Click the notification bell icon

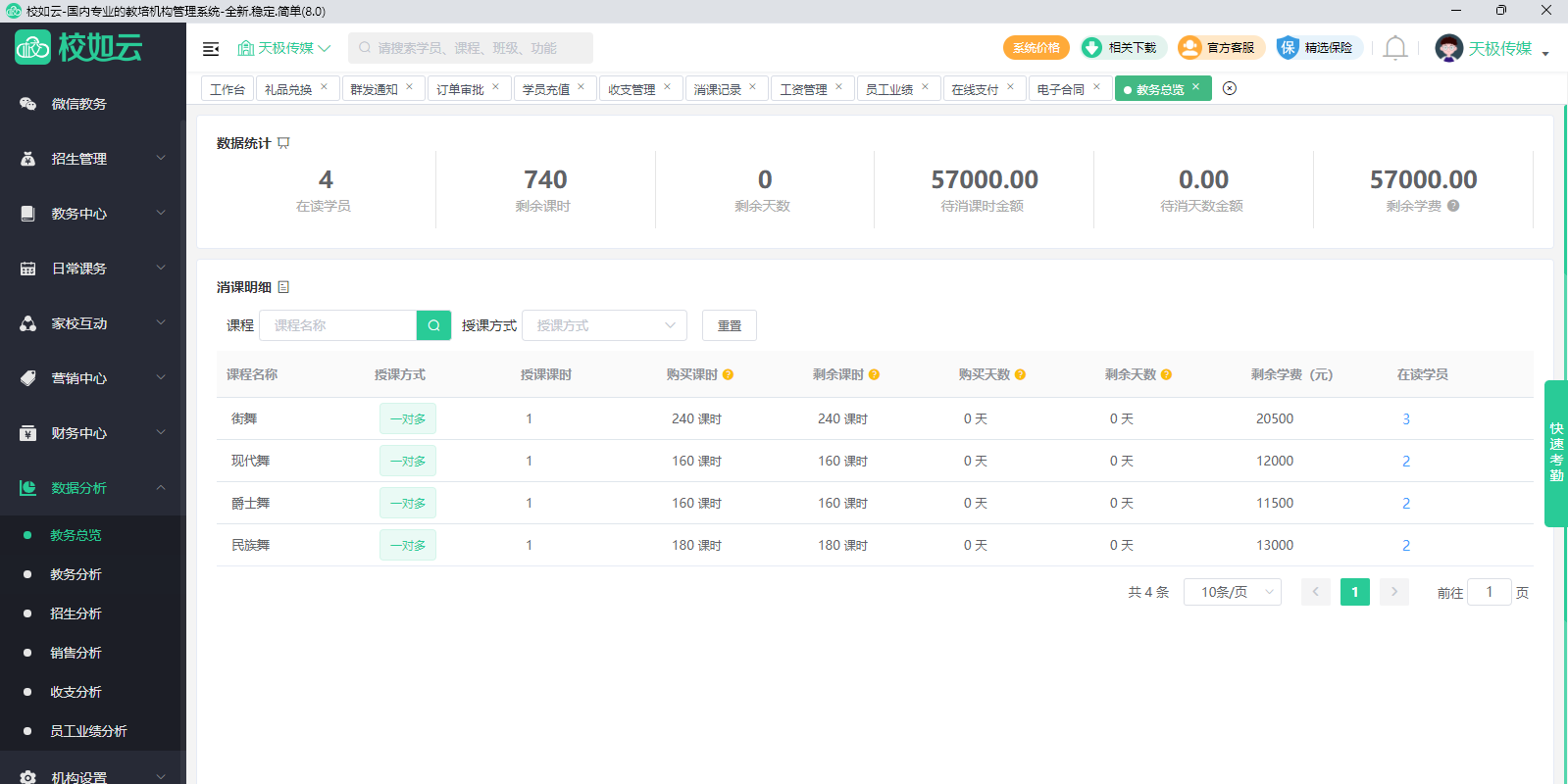(x=1394, y=48)
